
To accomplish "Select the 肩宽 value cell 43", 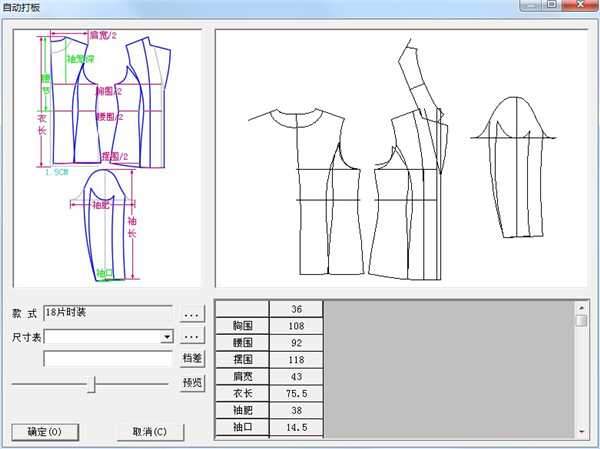I will (296, 377).
